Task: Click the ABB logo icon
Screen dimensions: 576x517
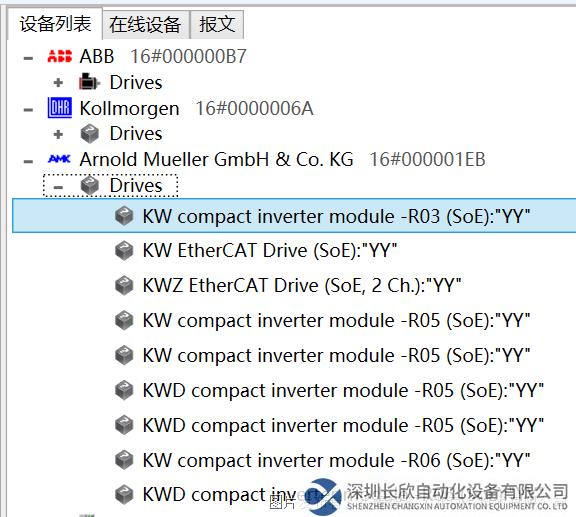Action: 60,56
